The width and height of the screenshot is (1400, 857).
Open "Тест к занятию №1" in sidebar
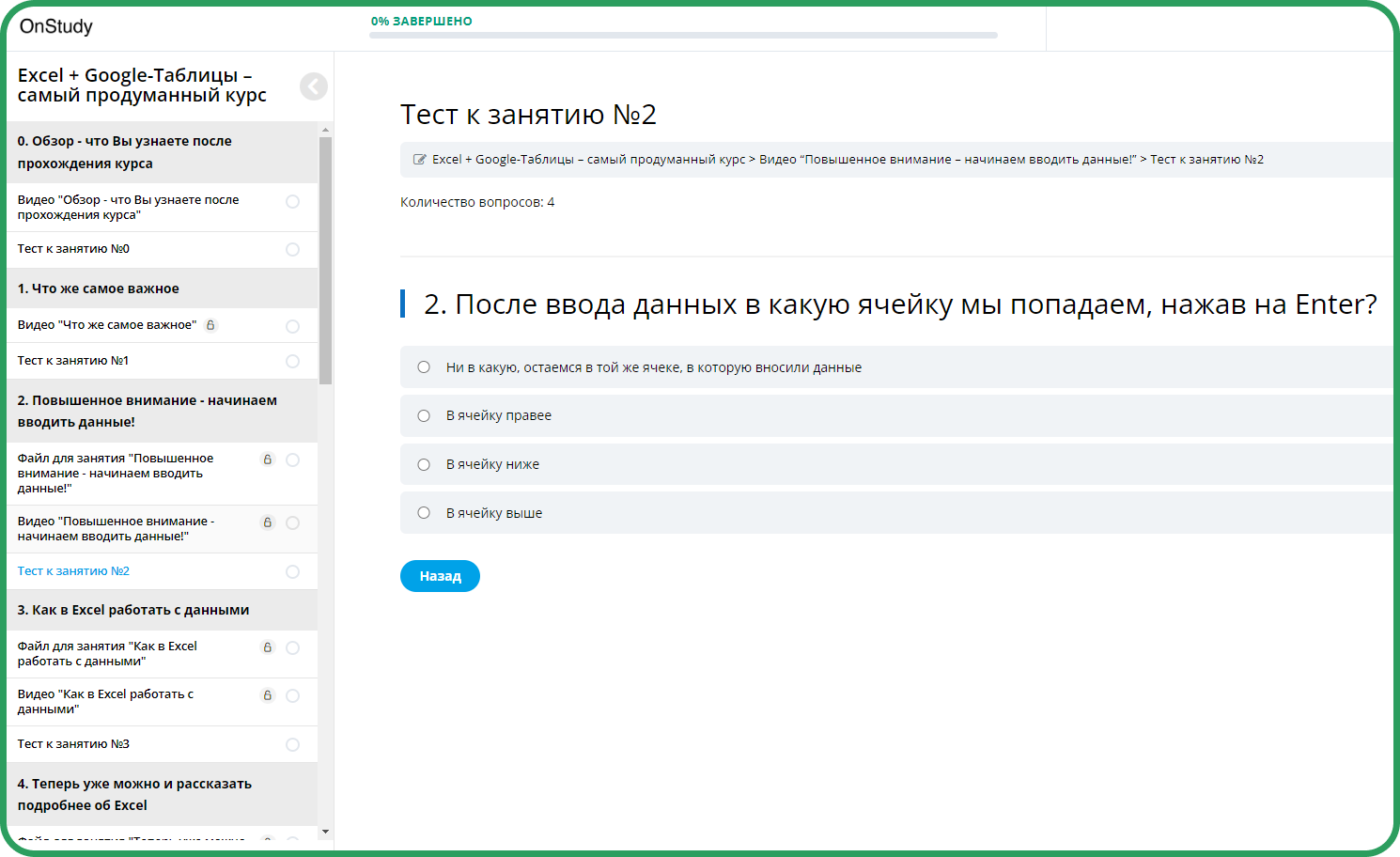click(x=73, y=361)
